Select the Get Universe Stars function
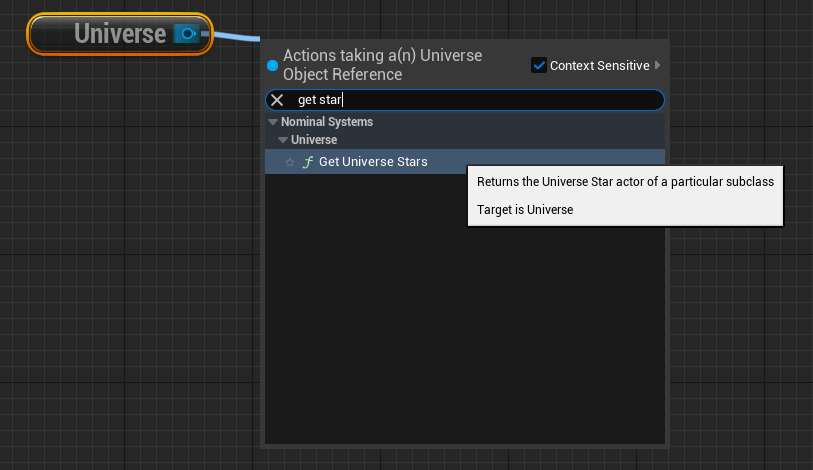Screen dimensions: 813x470 coord(465,162)
